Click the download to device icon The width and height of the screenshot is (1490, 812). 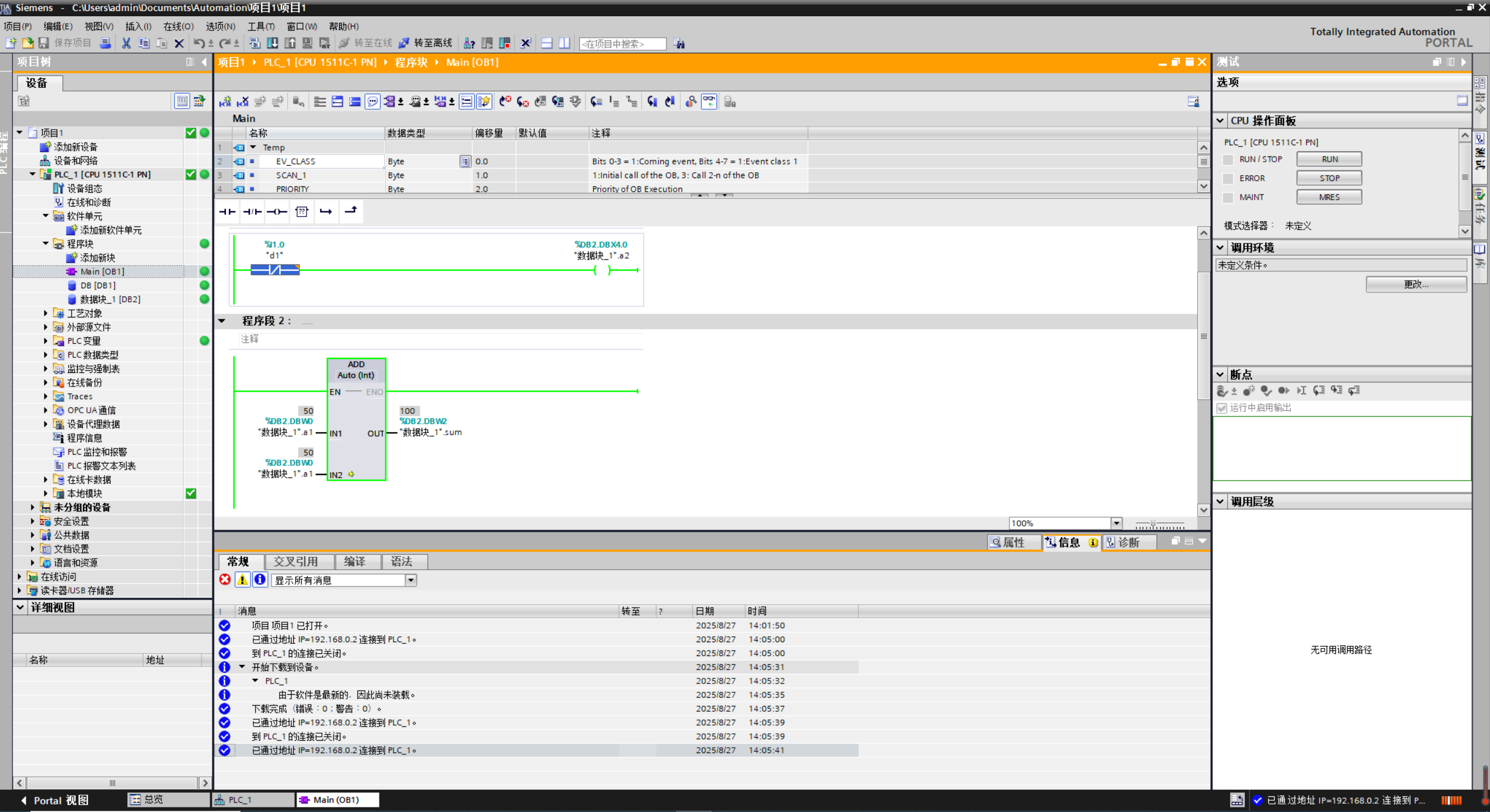click(272, 43)
